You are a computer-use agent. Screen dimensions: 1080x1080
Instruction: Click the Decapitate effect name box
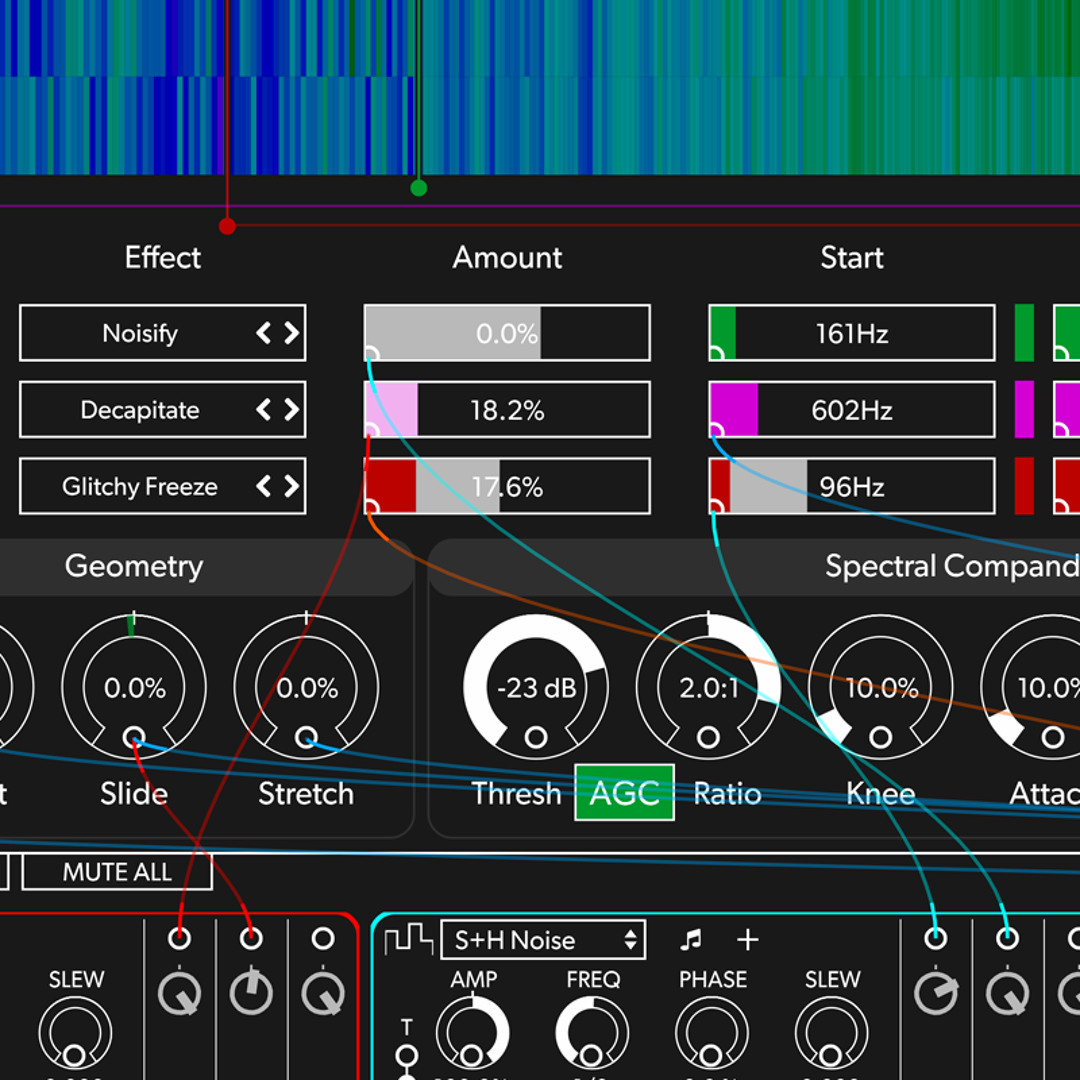click(x=140, y=410)
